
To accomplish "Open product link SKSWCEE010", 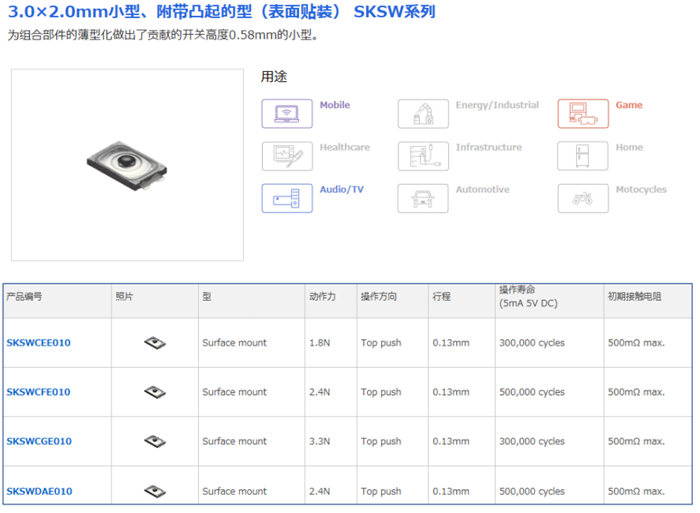I will pos(39,343).
